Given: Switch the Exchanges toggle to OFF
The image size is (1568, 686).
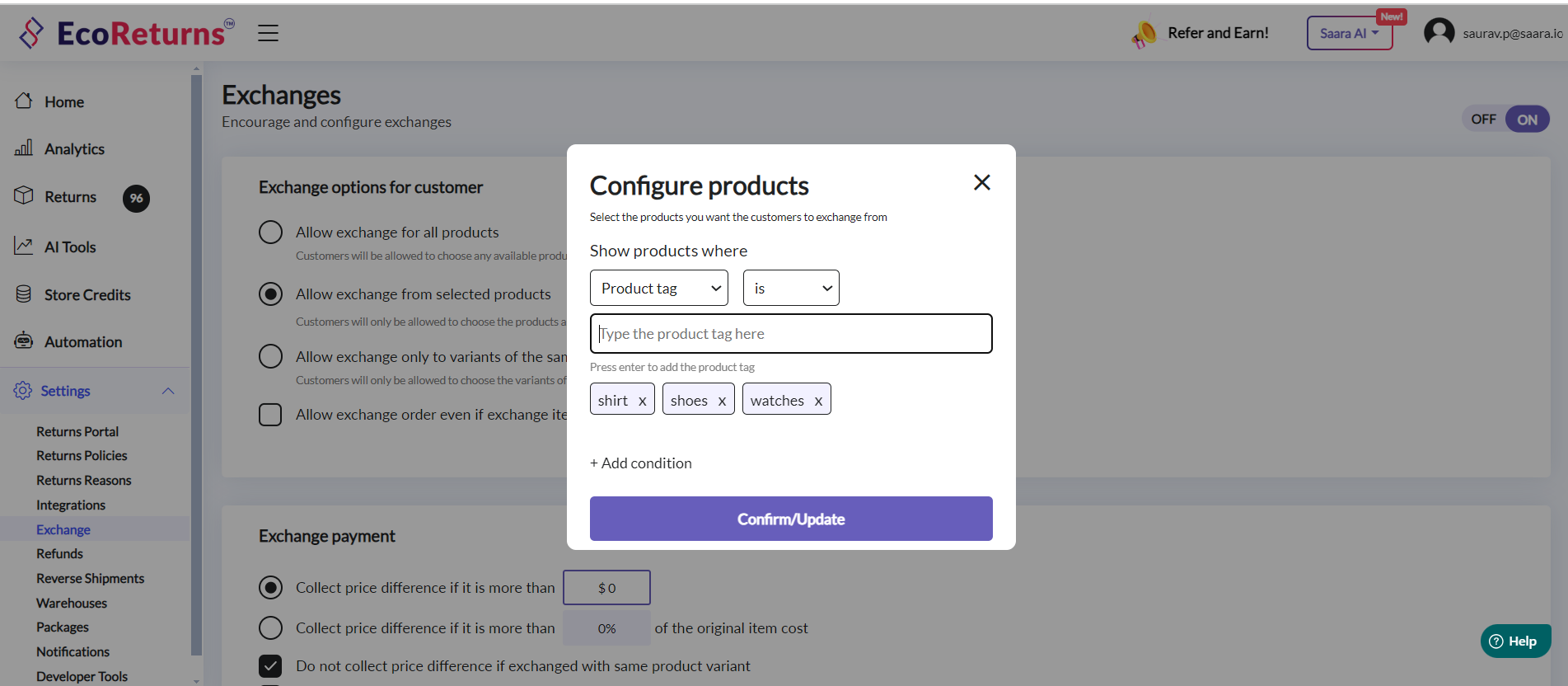Looking at the screenshot, I should click(x=1483, y=120).
